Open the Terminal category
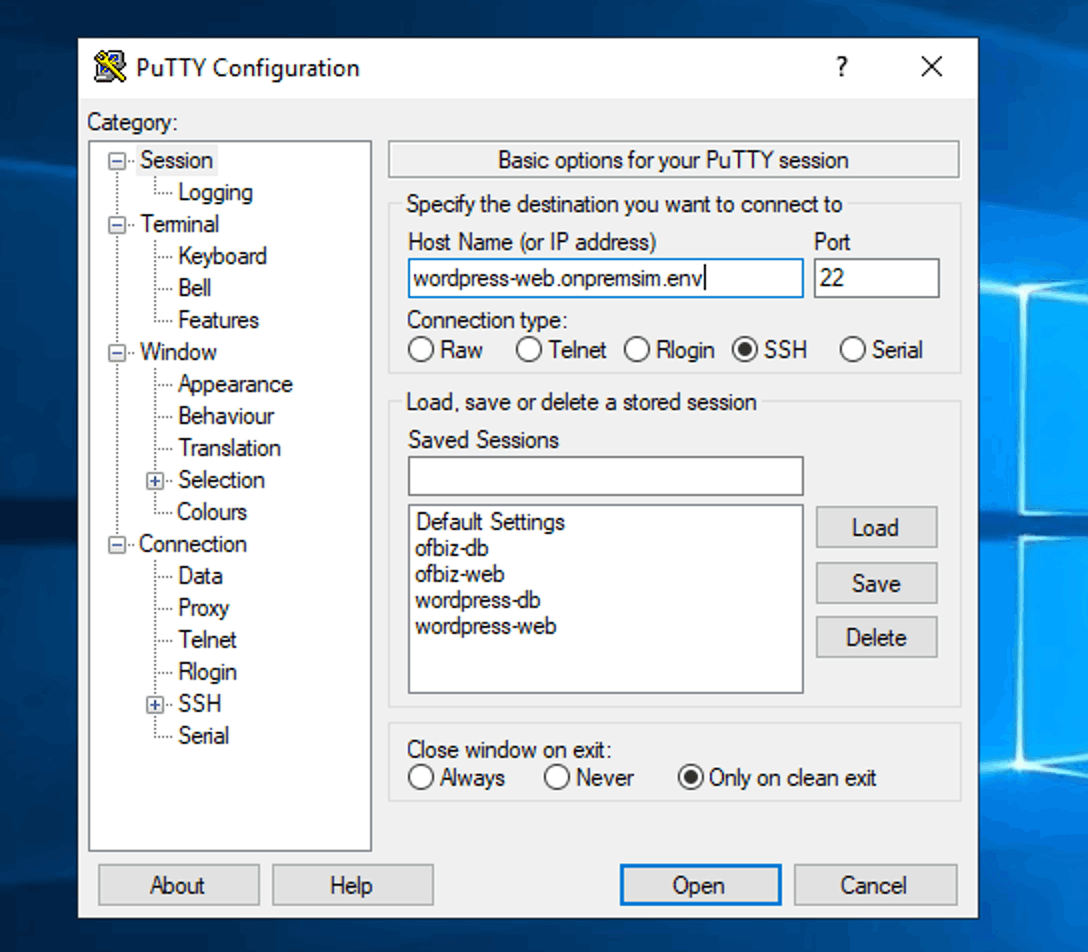This screenshot has height=952, width=1088. [x=179, y=224]
